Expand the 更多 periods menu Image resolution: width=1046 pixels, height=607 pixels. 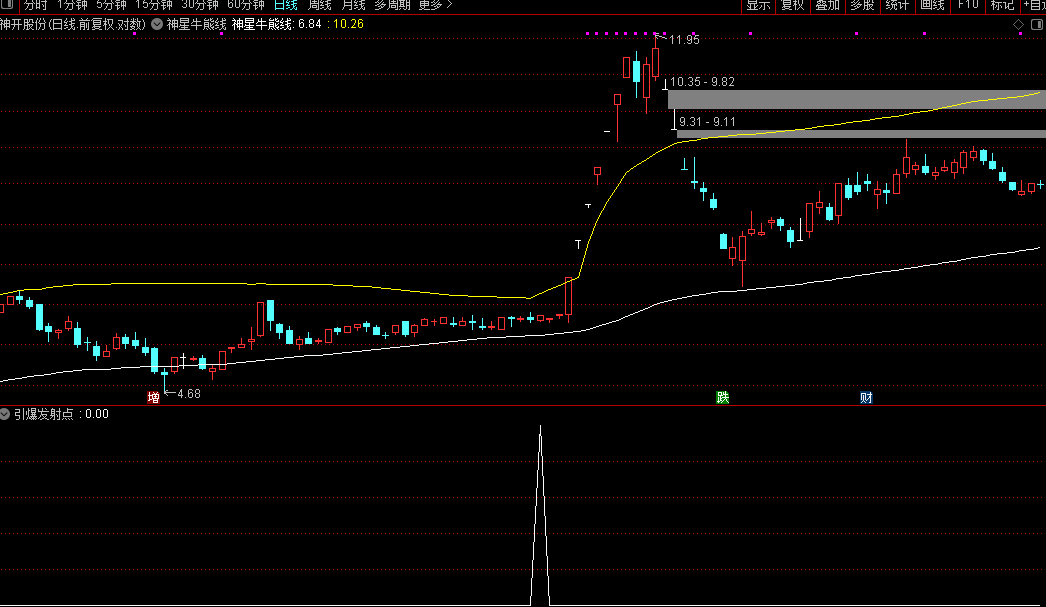coord(436,5)
